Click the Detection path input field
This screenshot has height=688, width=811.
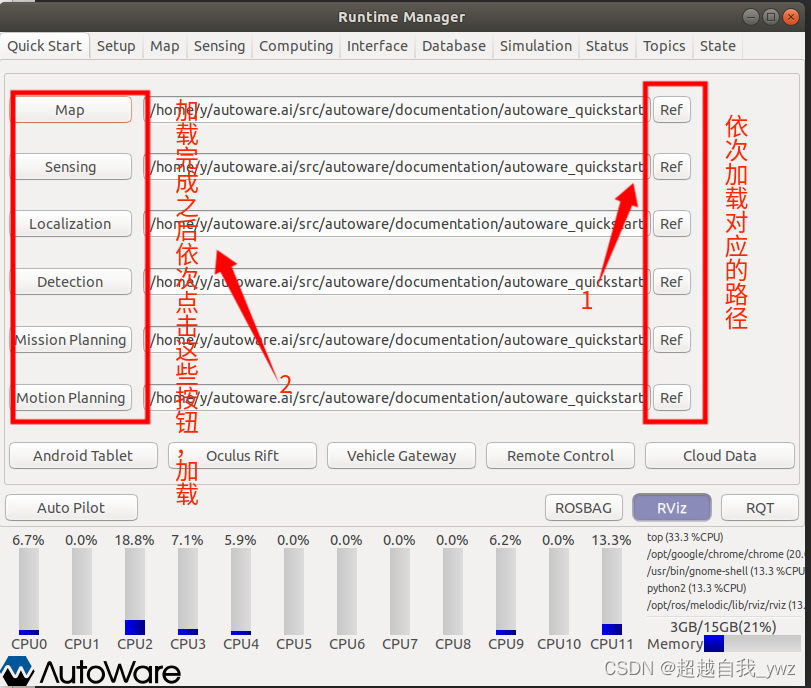[396, 281]
